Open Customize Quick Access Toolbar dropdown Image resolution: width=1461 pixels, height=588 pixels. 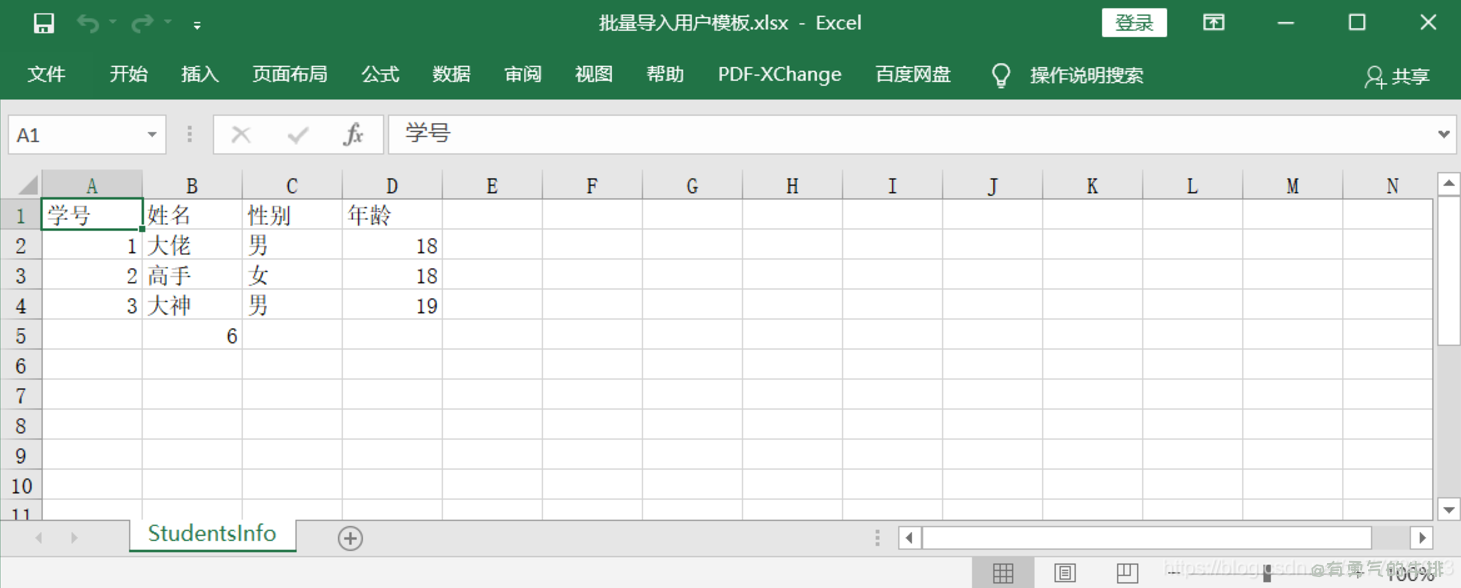[x=197, y=24]
